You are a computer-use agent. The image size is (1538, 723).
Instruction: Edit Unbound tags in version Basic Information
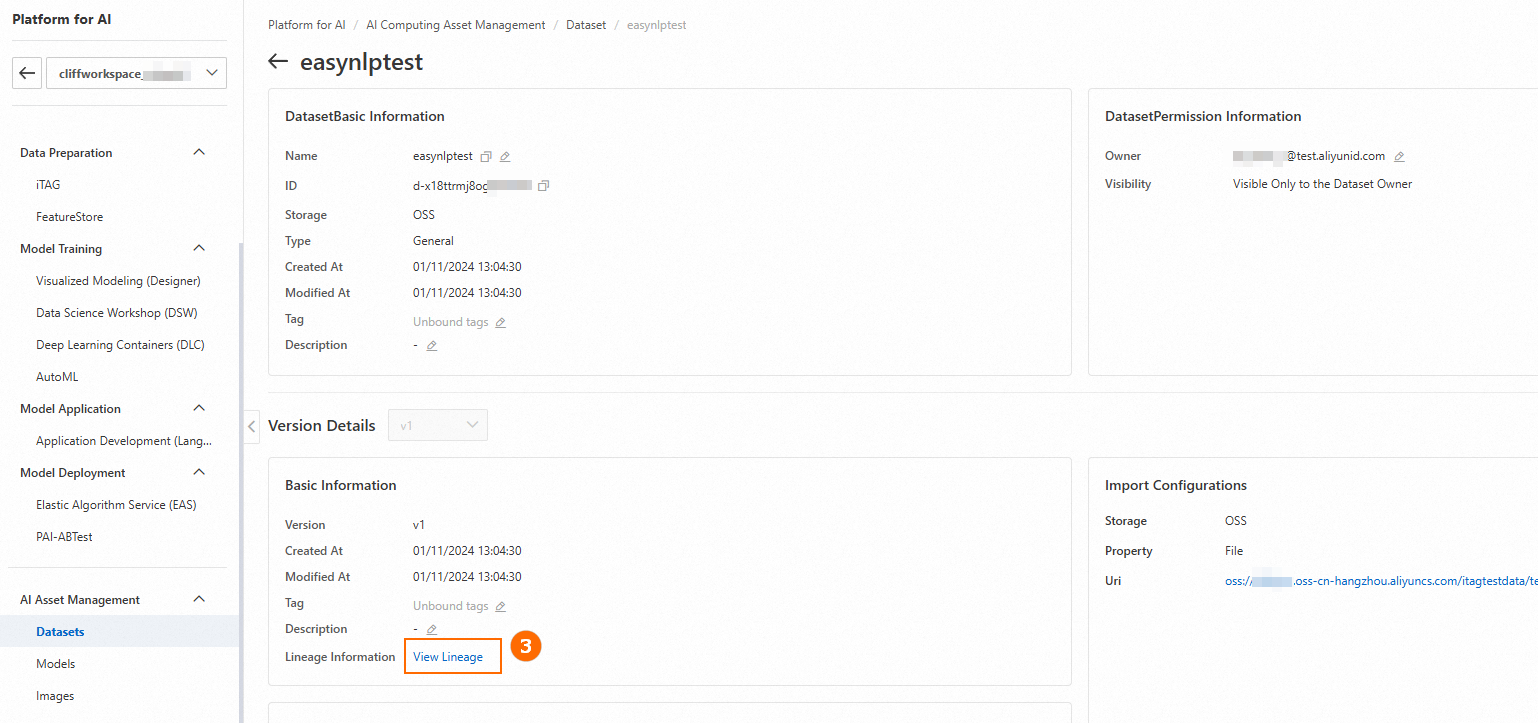click(x=500, y=607)
